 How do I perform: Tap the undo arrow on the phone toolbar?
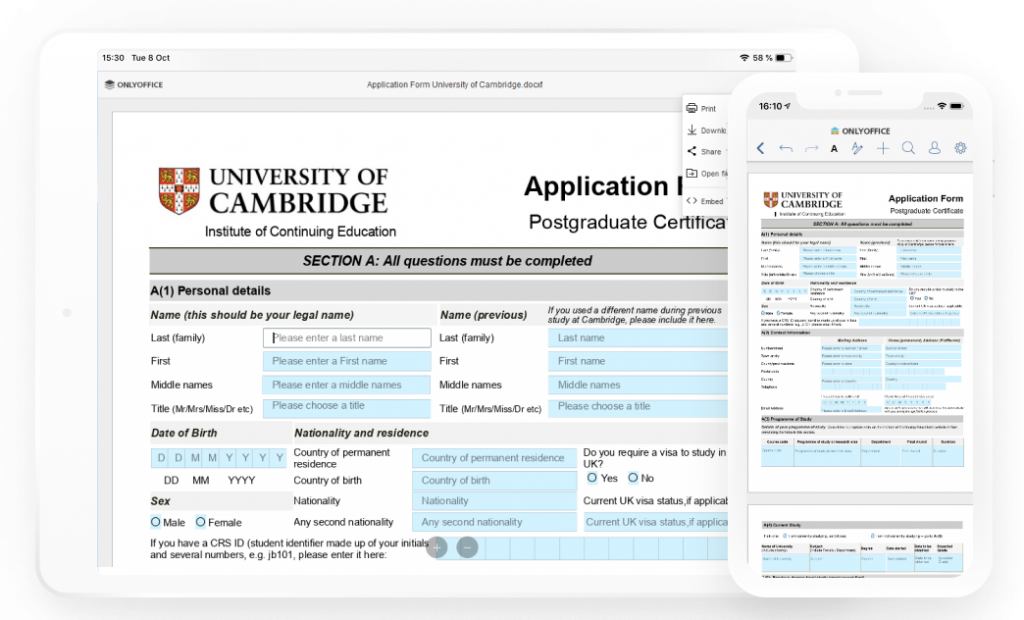pos(785,148)
